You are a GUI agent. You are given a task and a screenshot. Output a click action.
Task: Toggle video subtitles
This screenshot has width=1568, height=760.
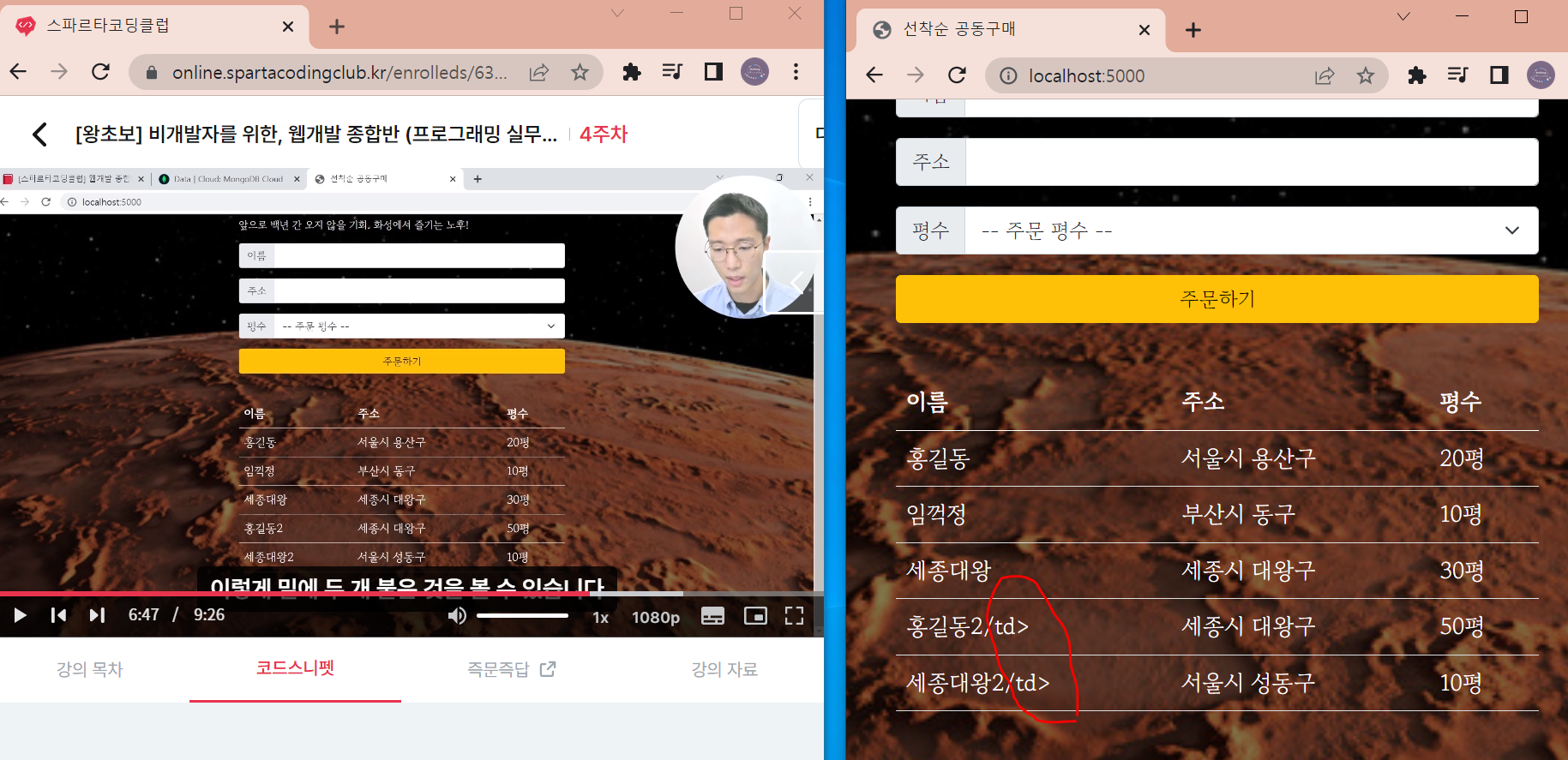pos(712,616)
